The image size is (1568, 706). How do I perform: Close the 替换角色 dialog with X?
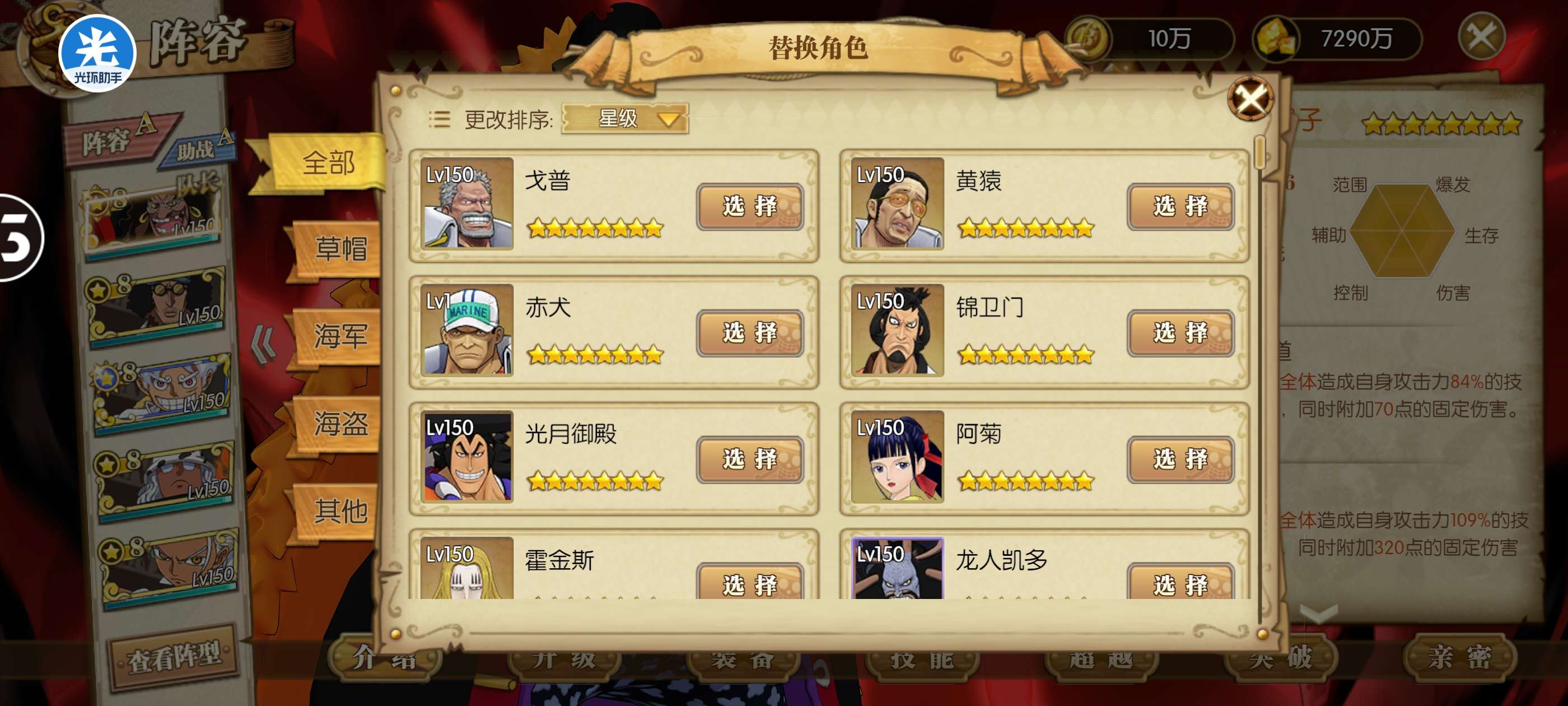tap(1250, 99)
